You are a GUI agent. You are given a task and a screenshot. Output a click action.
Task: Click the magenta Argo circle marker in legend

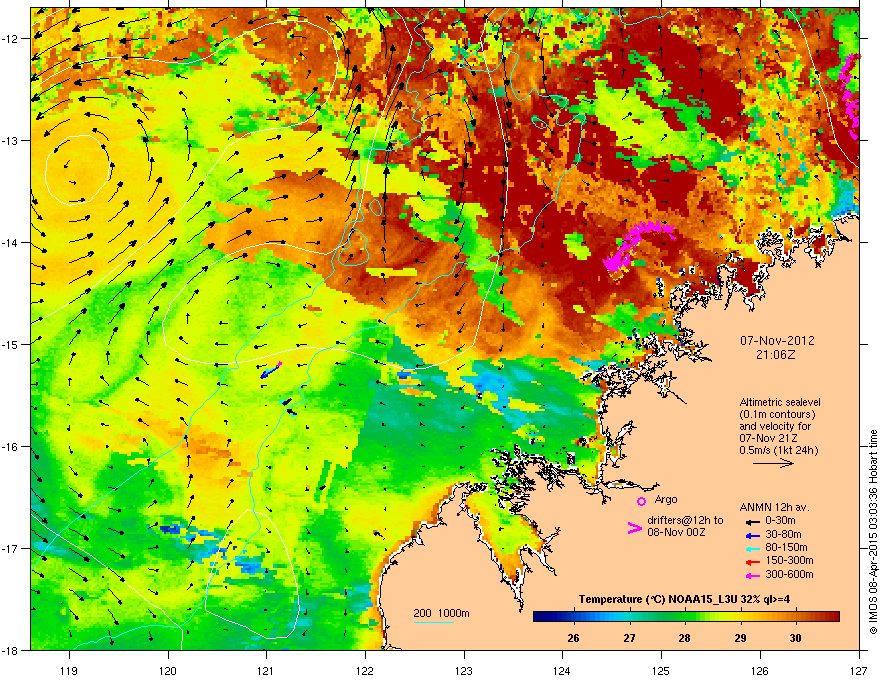point(641,501)
